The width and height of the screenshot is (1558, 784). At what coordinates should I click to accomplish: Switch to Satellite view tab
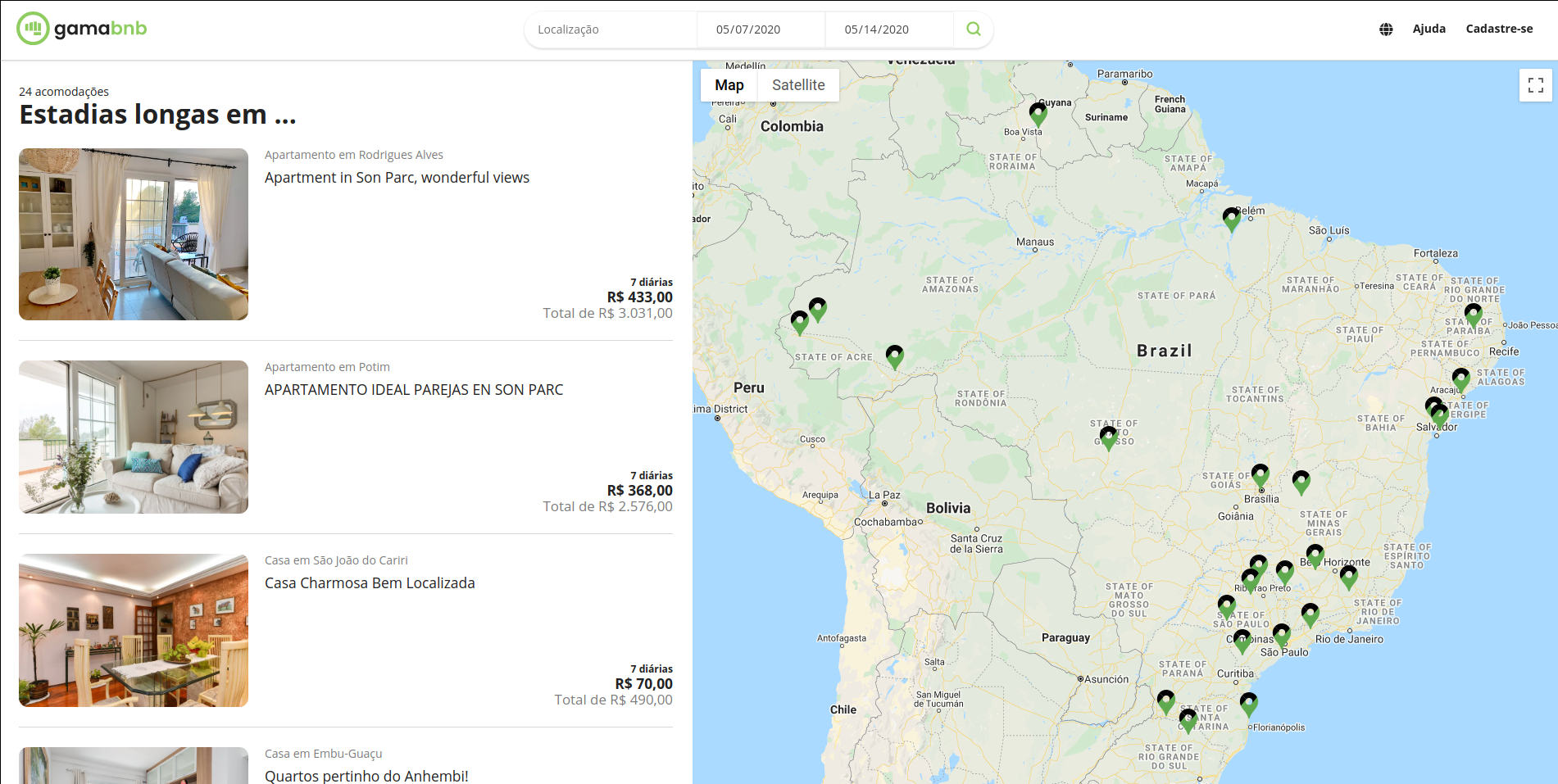tap(798, 85)
